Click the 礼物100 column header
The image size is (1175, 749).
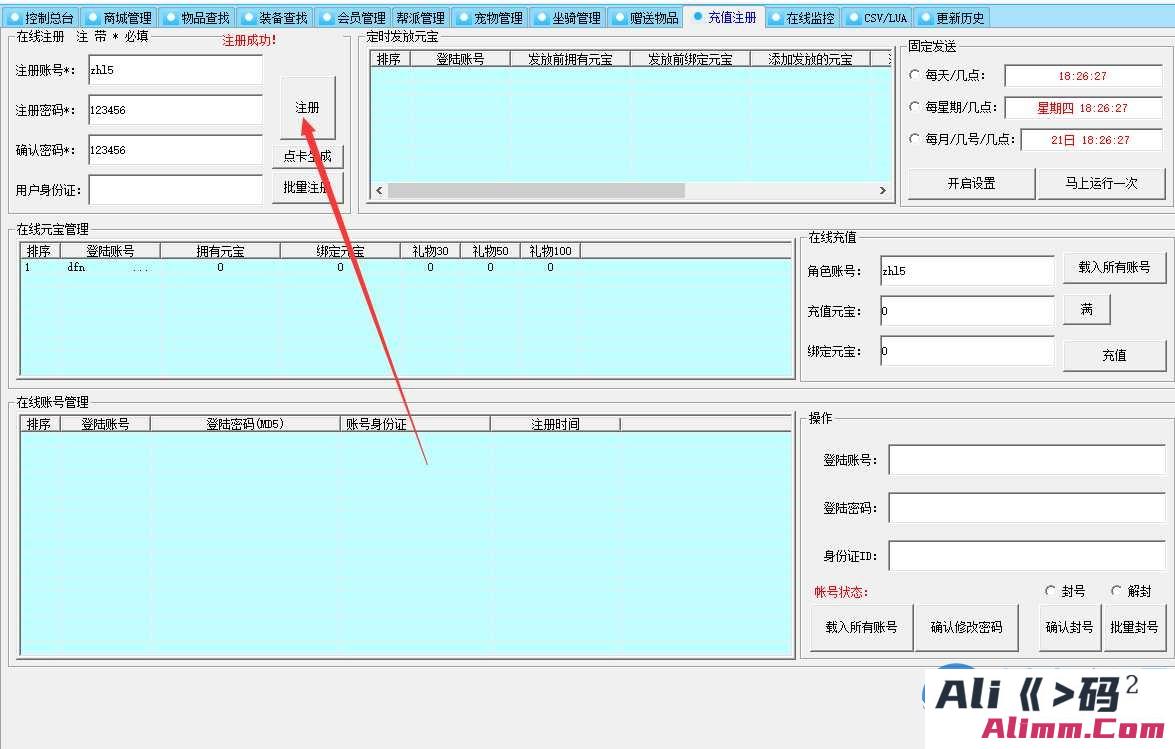(550, 251)
